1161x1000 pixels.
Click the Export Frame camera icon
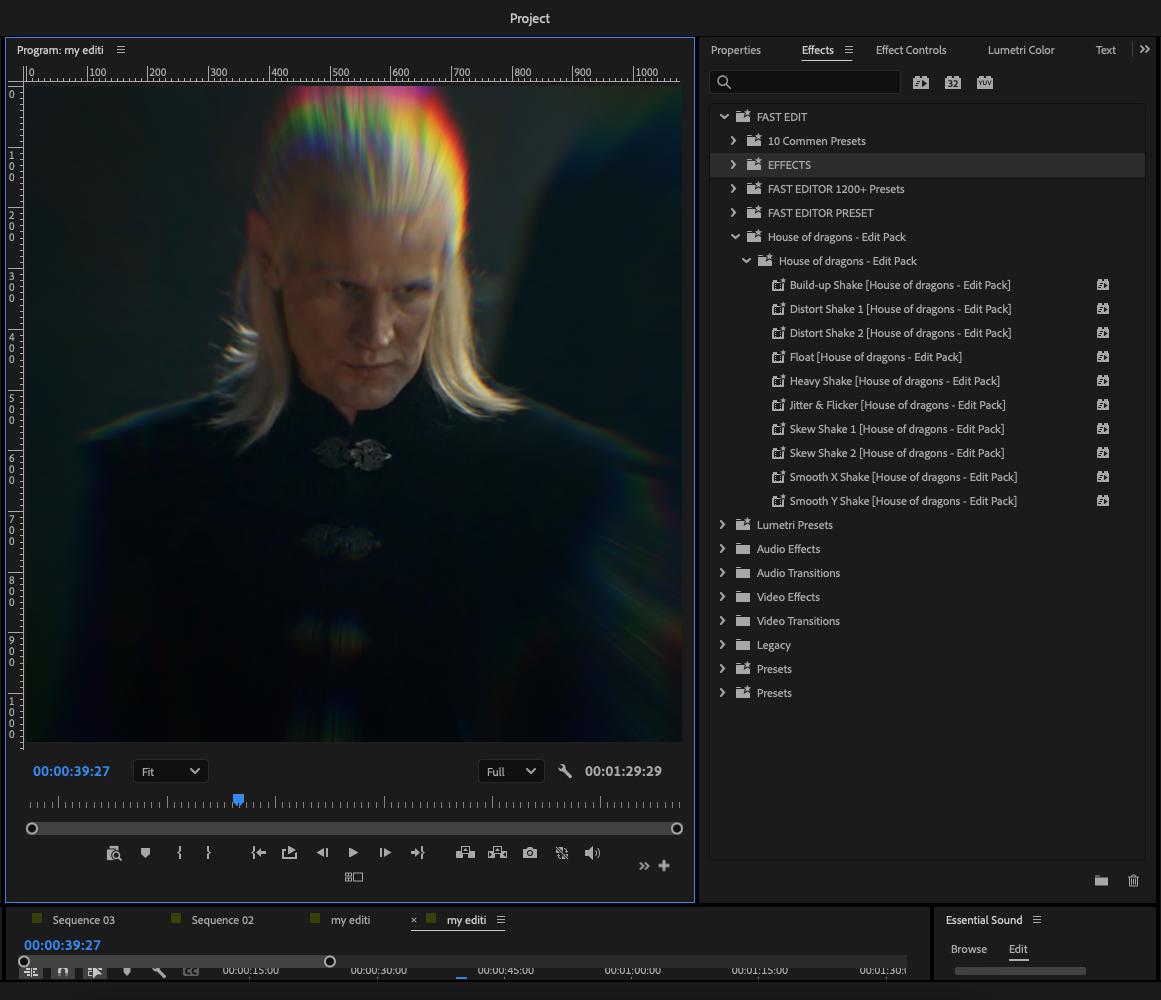530,853
